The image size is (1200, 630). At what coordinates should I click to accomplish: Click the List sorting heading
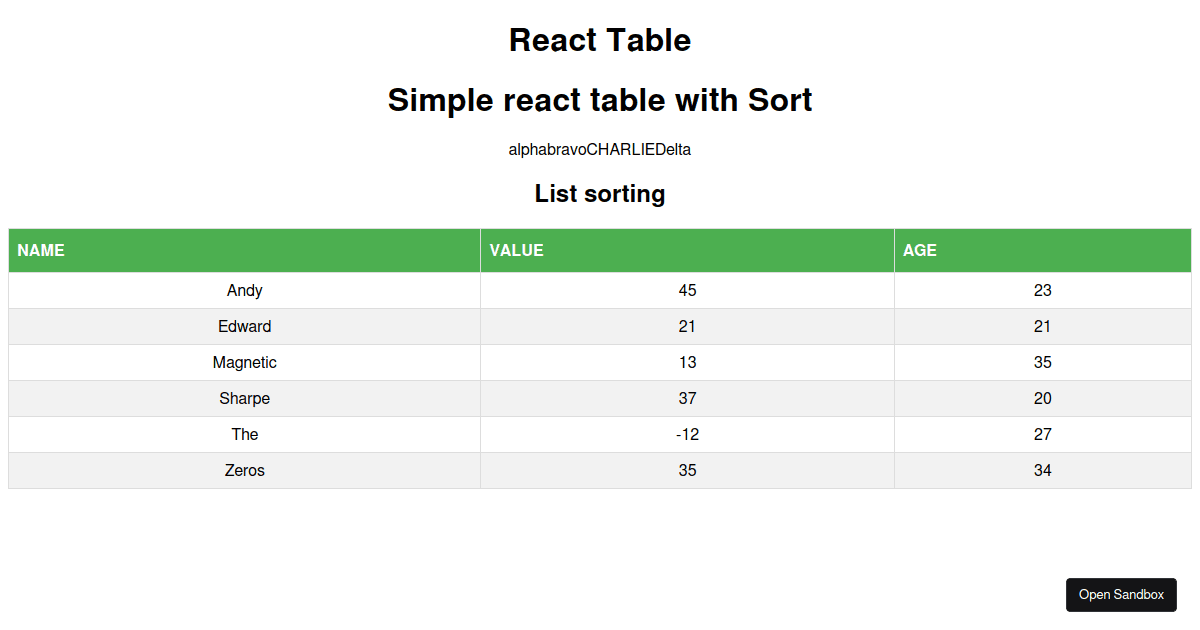[599, 194]
